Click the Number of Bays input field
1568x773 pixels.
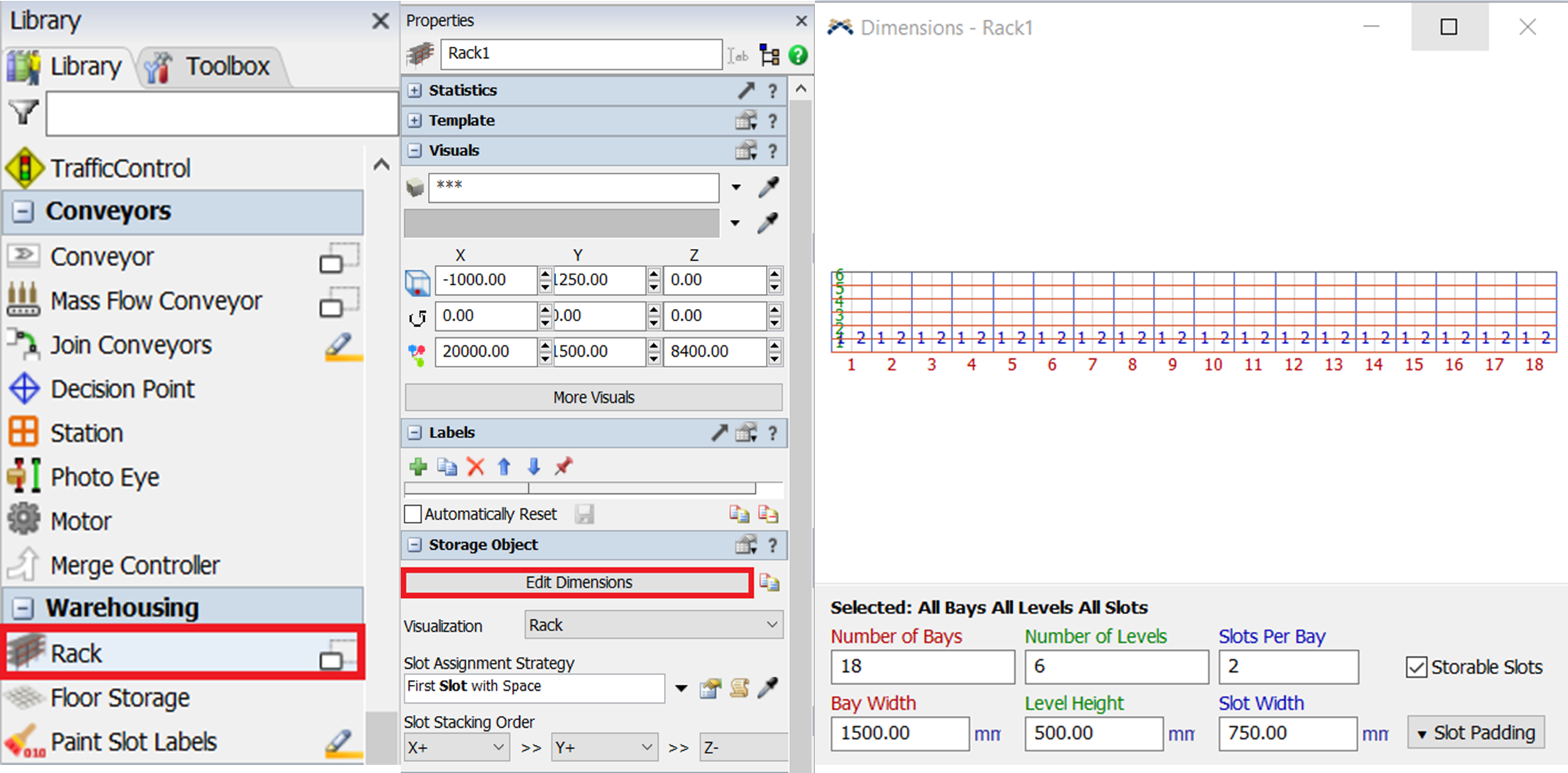pyautogui.click(x=921, y=667)
